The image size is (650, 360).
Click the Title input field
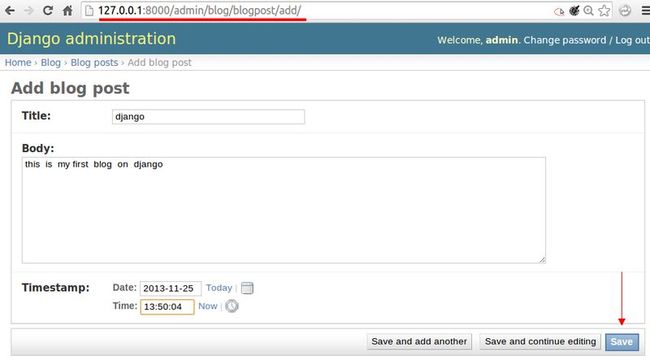[209, 117]
